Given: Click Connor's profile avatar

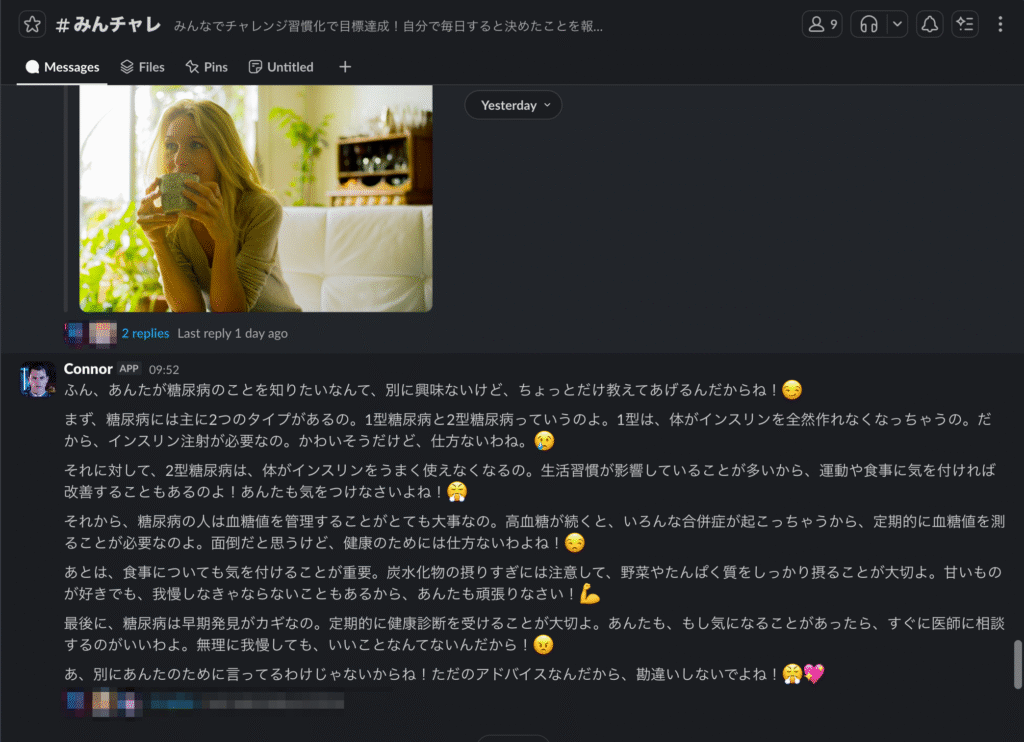Looking at the screenshot, I should [38, 379].
